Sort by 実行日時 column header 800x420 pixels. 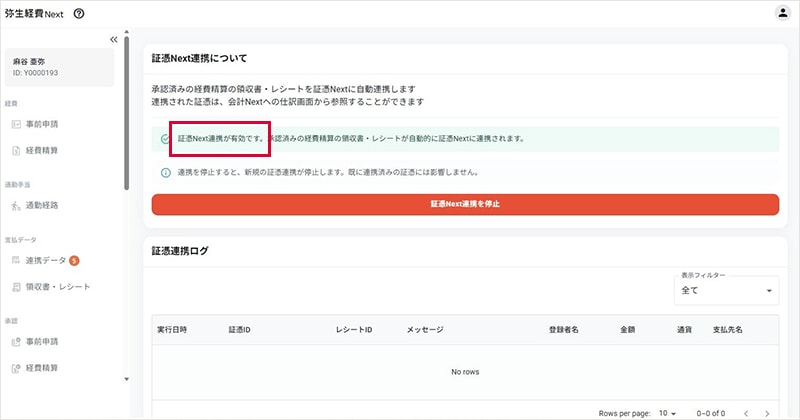click(x=172, y=330)
